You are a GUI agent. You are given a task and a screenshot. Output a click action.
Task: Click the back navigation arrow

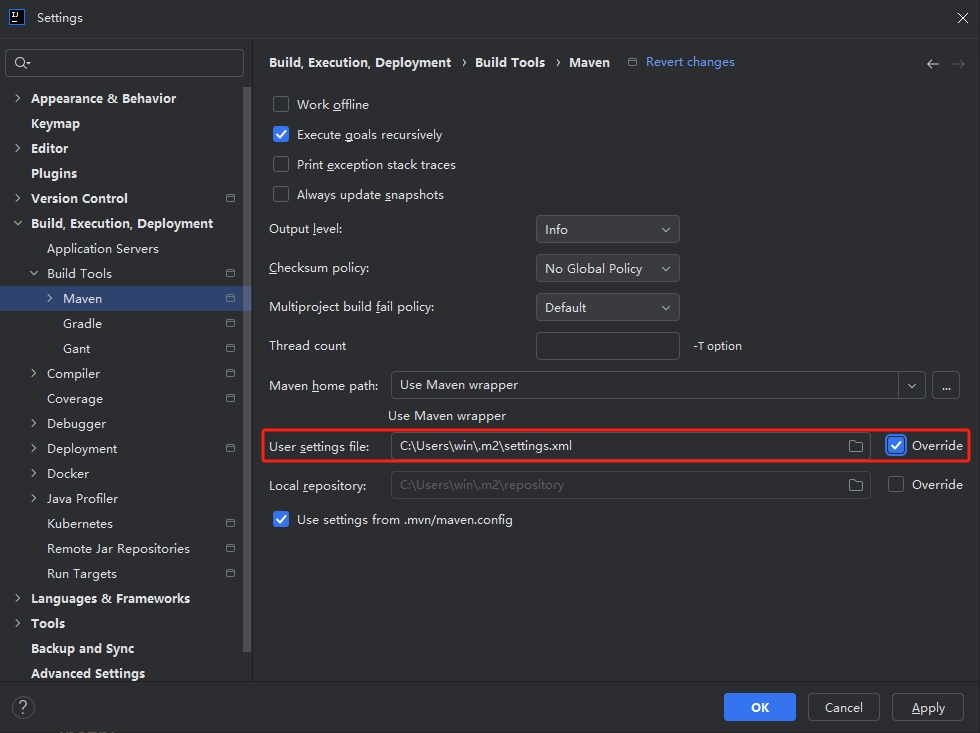(x=932, y=64)
